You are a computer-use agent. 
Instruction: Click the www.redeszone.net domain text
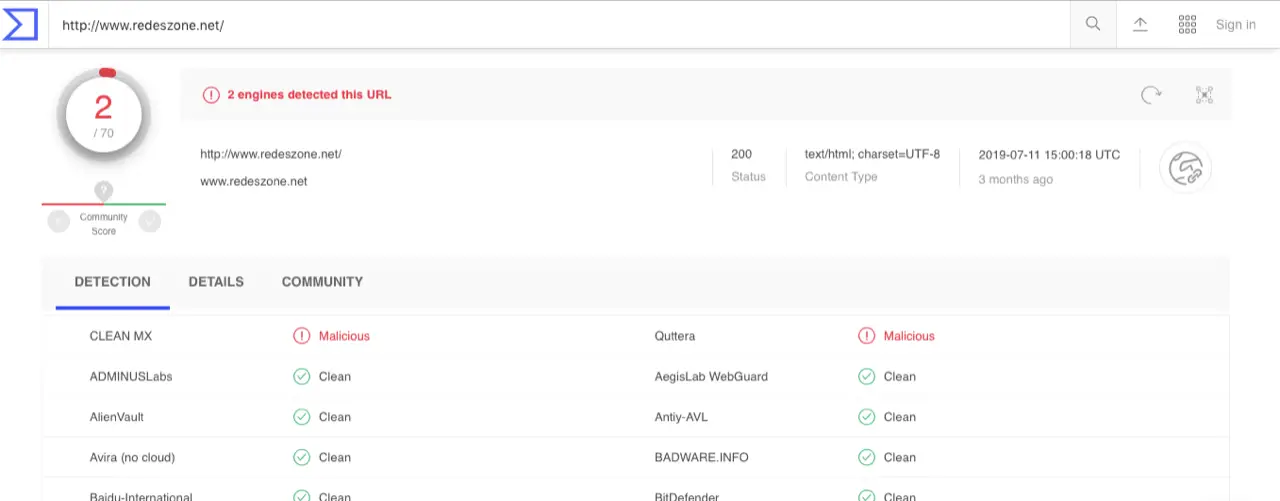pyautogui.click(x=254, y=182)
